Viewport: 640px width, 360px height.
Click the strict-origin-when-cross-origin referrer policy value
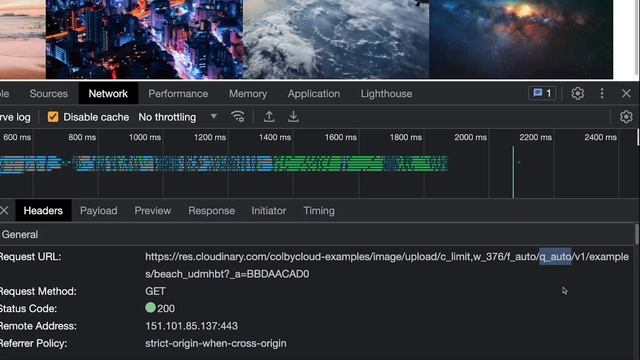pyautogui.click(x=216, y=343)
